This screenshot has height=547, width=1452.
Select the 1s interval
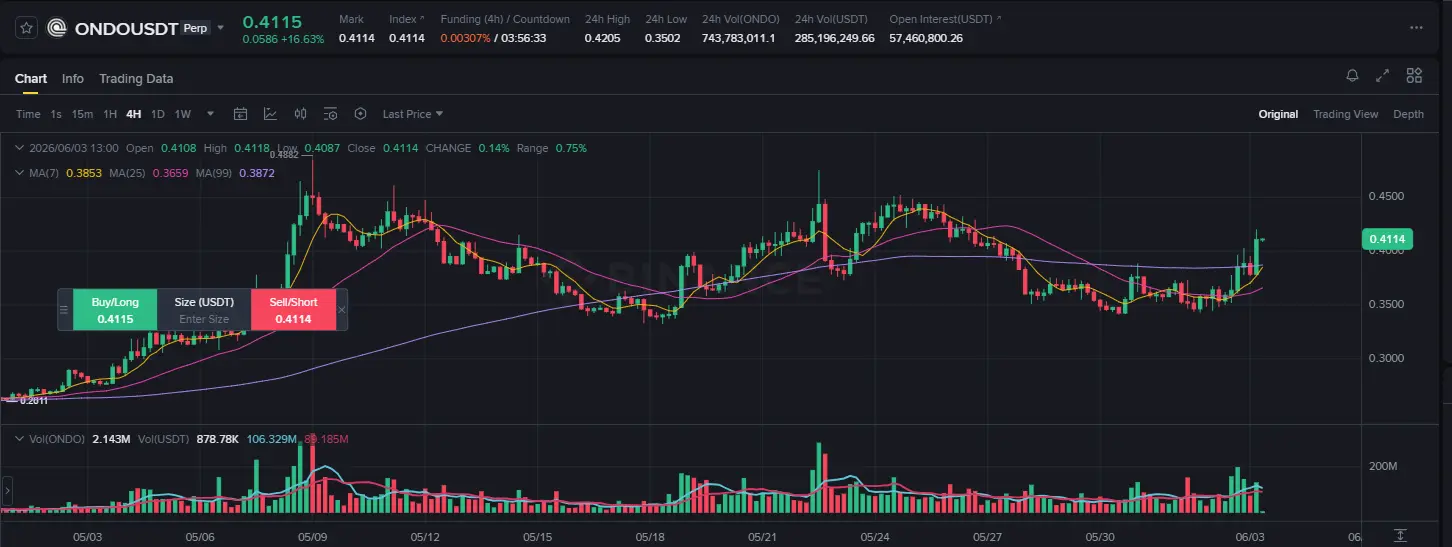click(56, 114)
